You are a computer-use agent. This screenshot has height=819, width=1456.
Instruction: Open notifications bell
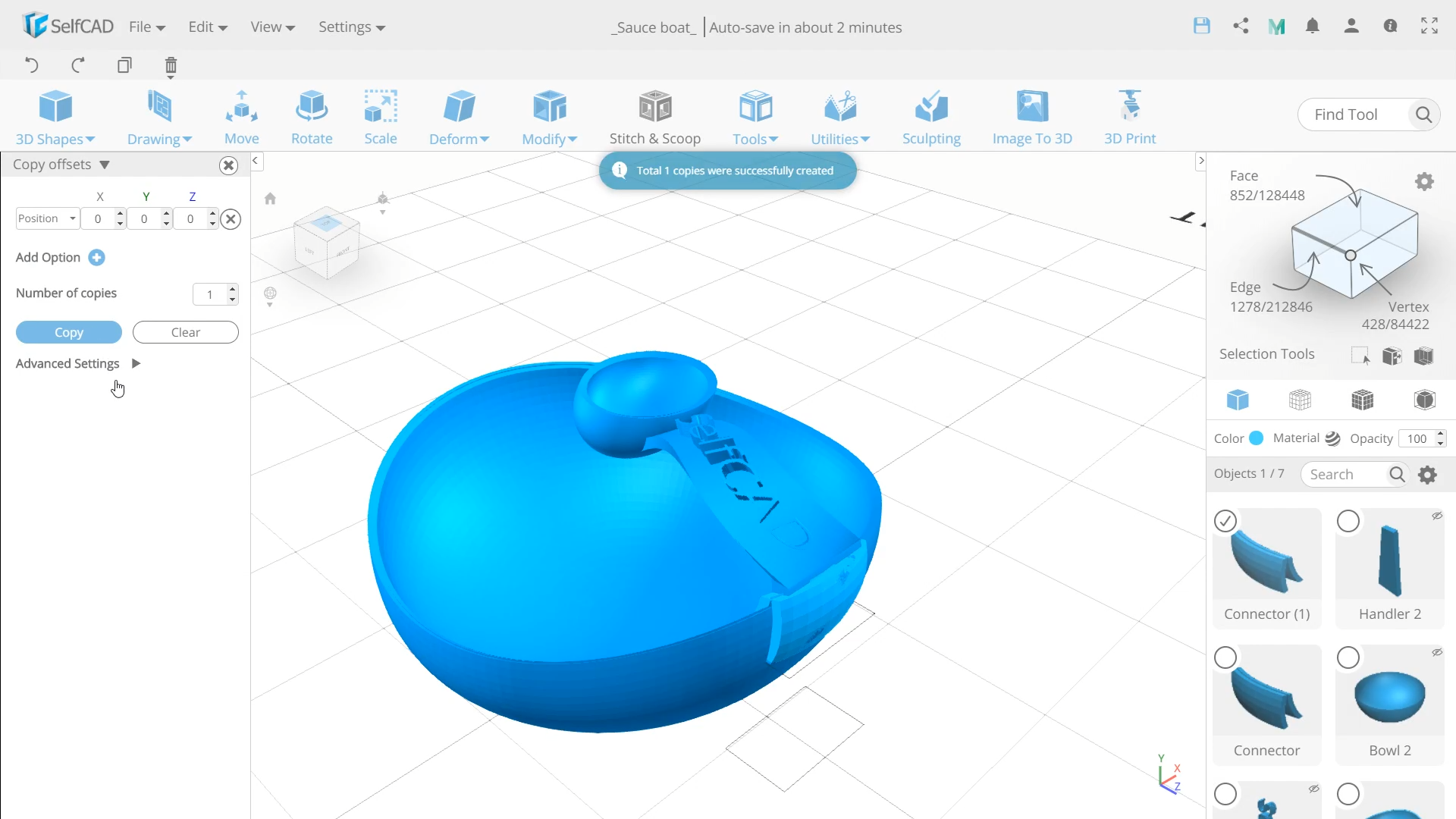pyautogui.click(x=1313, y=26)
